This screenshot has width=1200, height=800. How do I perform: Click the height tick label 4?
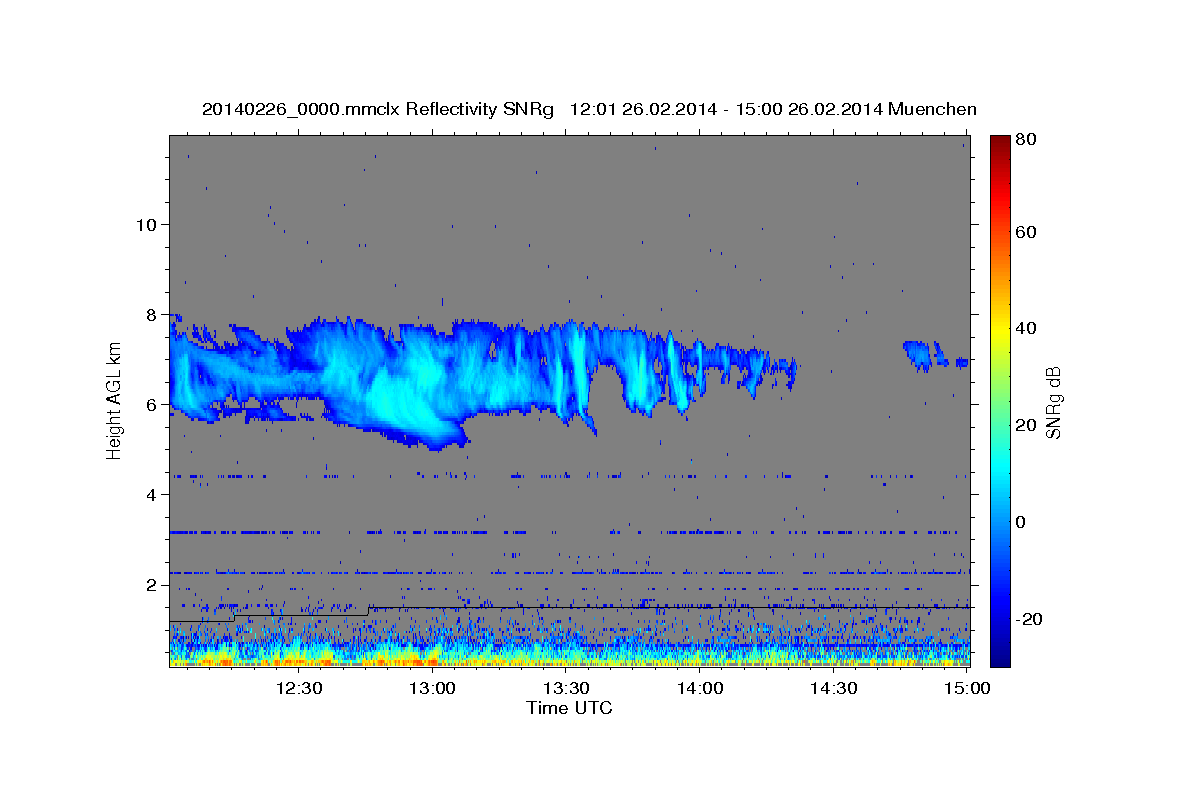[x=152, y=494]
